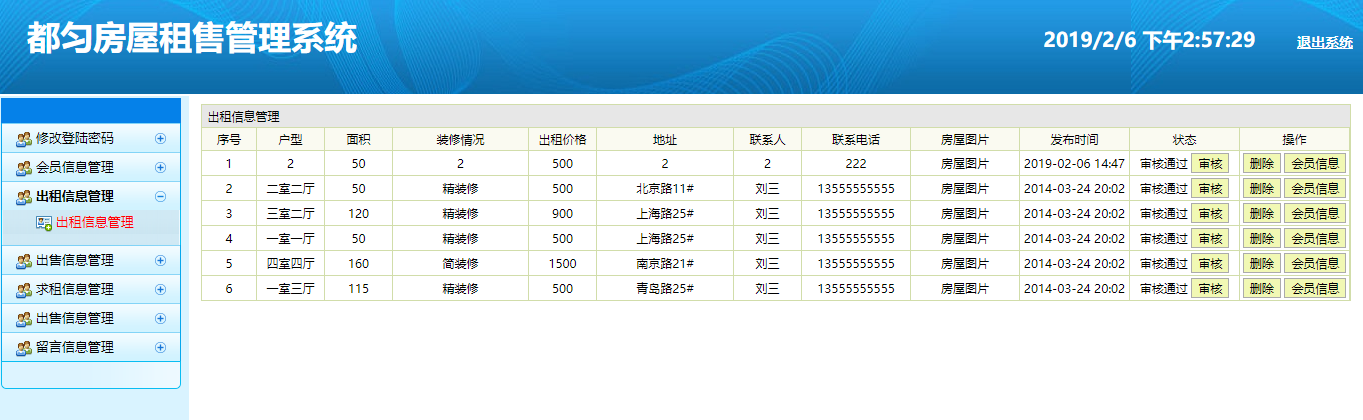Delete row 序号 3 with 删除

click(1262, 213)
